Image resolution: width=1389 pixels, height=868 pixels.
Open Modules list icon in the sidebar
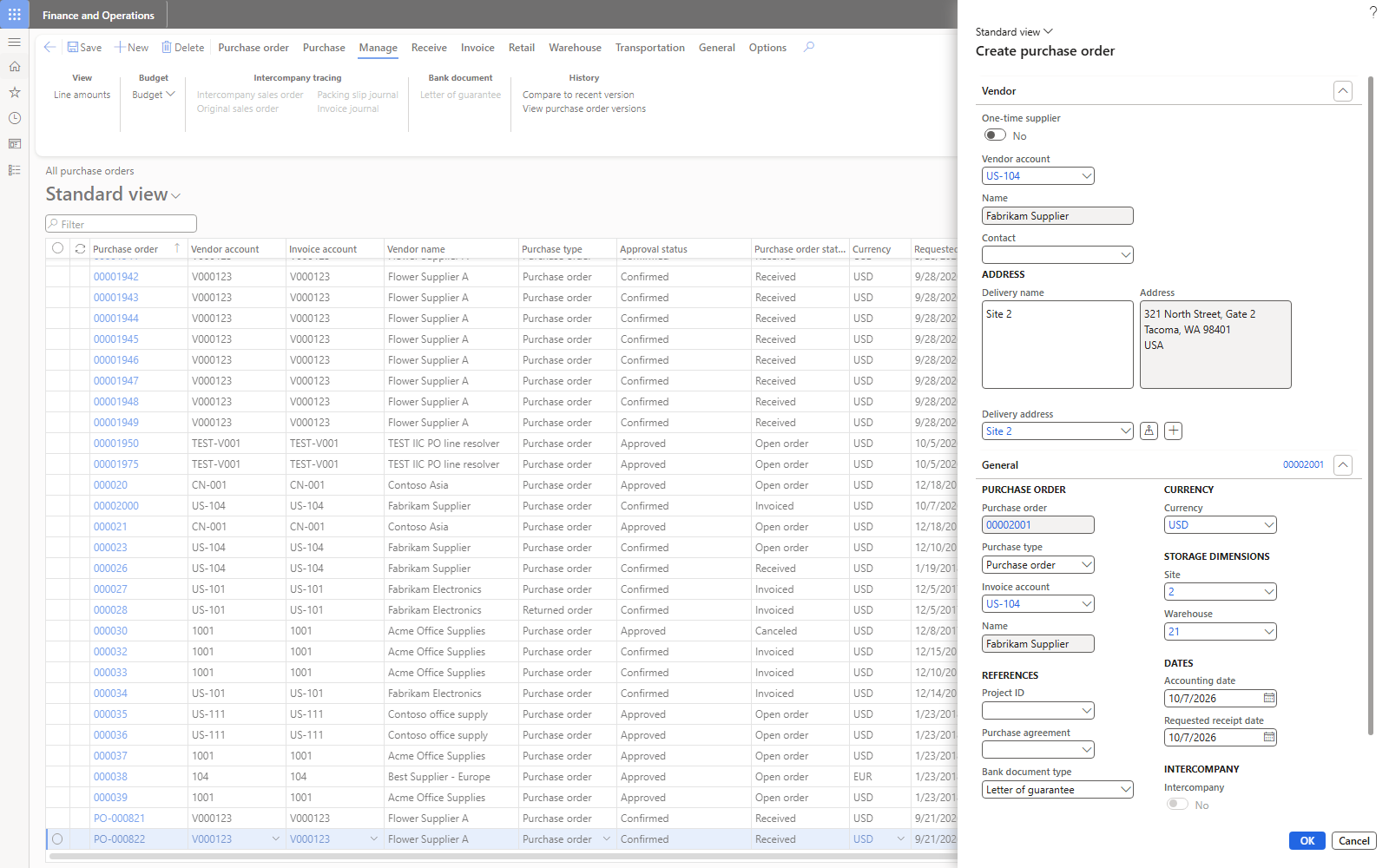coord(15,170)
